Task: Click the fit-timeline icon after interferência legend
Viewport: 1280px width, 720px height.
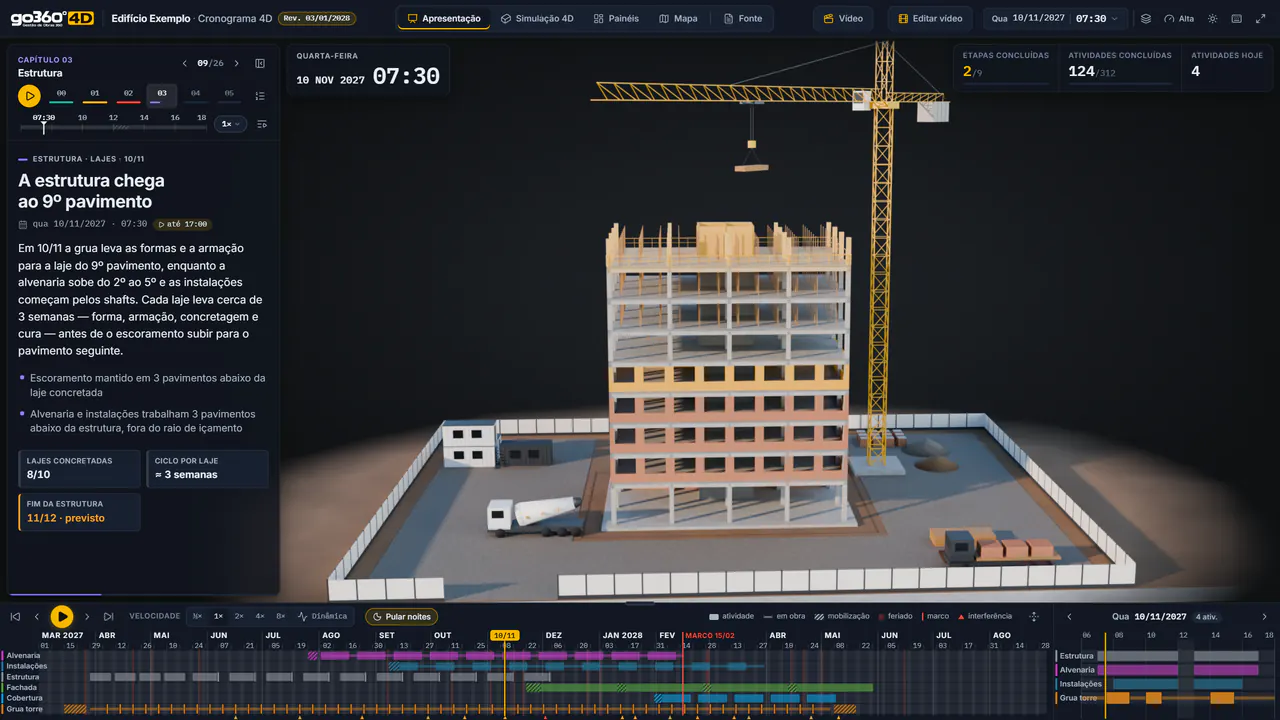Action: 1034,617
